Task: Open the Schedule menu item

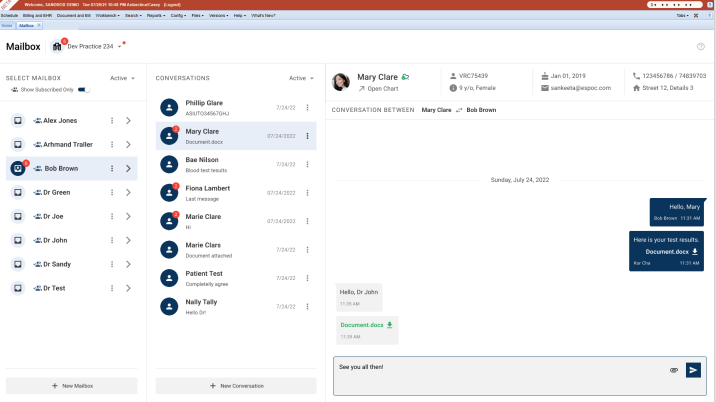Action: [9, 16]
